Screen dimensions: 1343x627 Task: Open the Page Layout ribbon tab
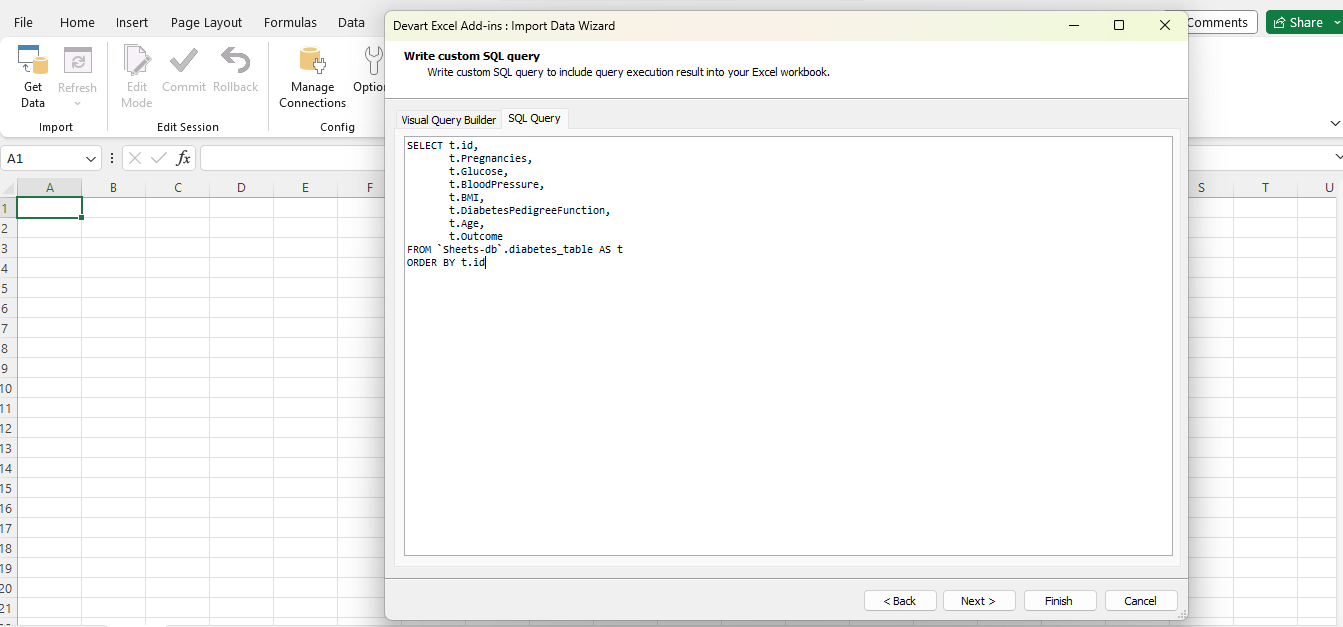coord(206,22)
